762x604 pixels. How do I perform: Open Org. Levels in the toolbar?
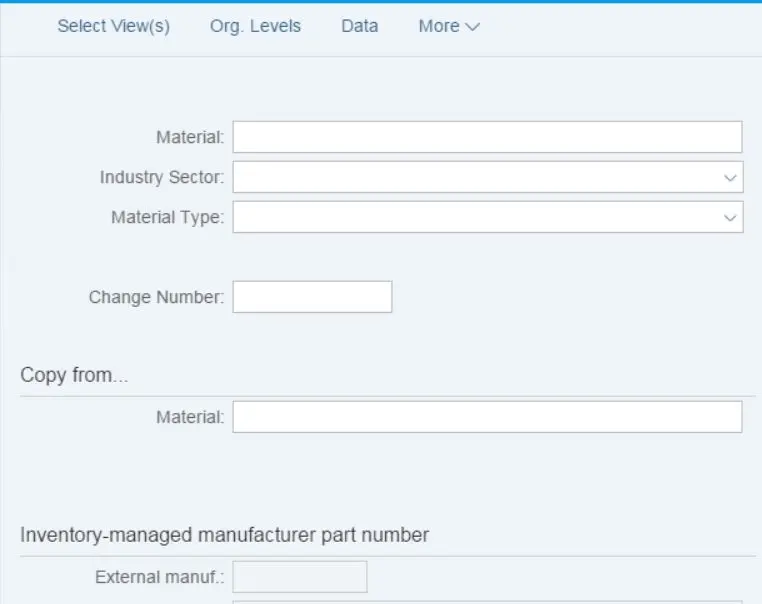click(255, 26)
